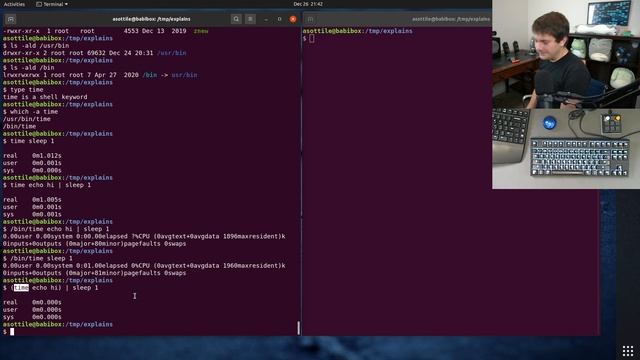Click 'real 0m1.005s' timing output
Image resolution: width=640 pixels, height=360 pixels.
tap(32, 200)
